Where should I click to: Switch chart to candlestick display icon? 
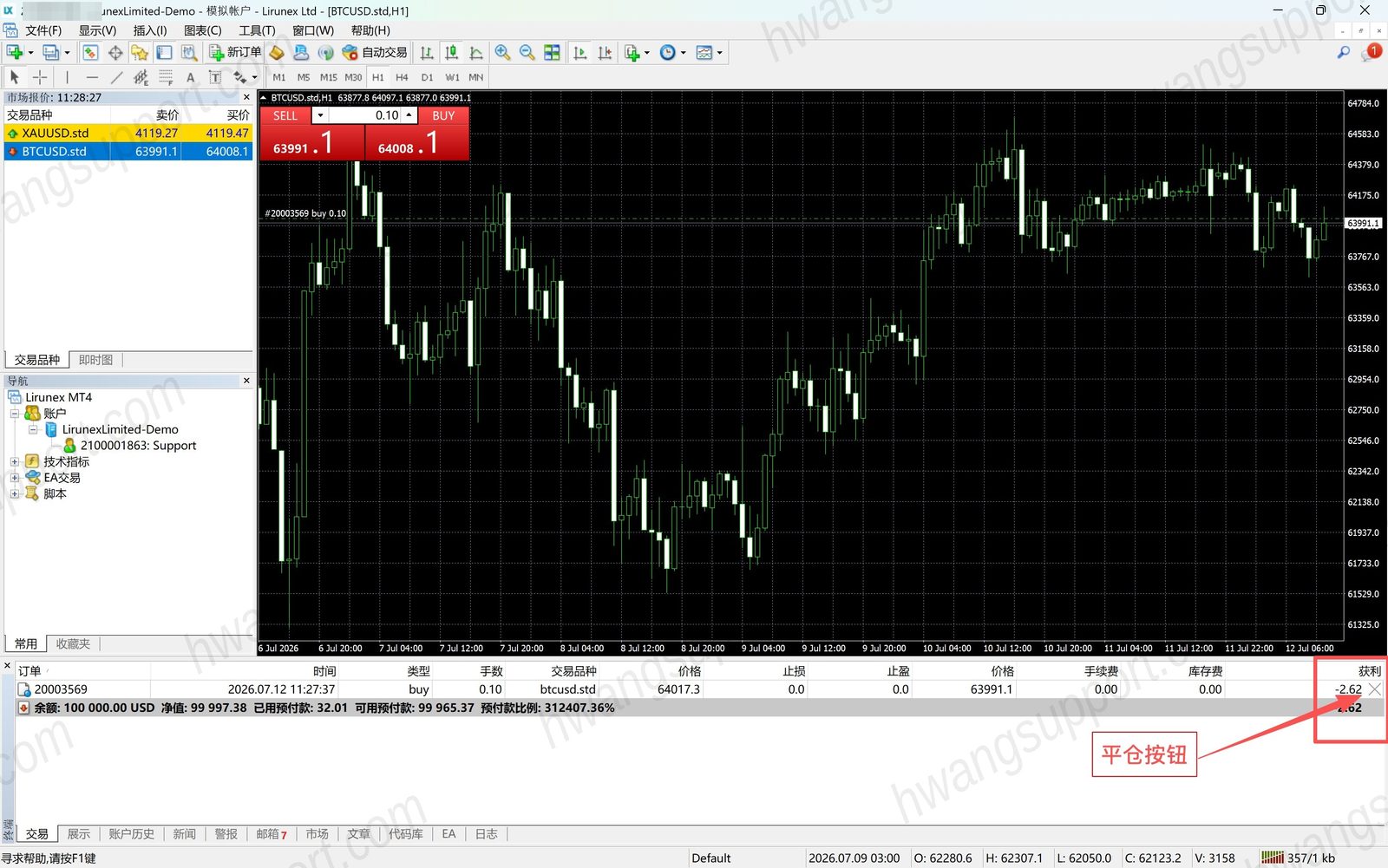point(451,53)
